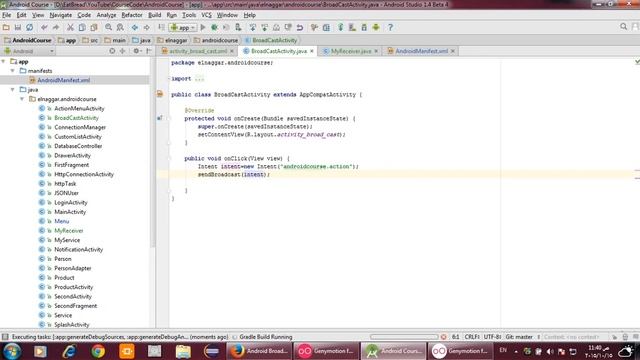Click the src breadcrumb
This screenshot has height=360, width=640.
click(90, 40)
